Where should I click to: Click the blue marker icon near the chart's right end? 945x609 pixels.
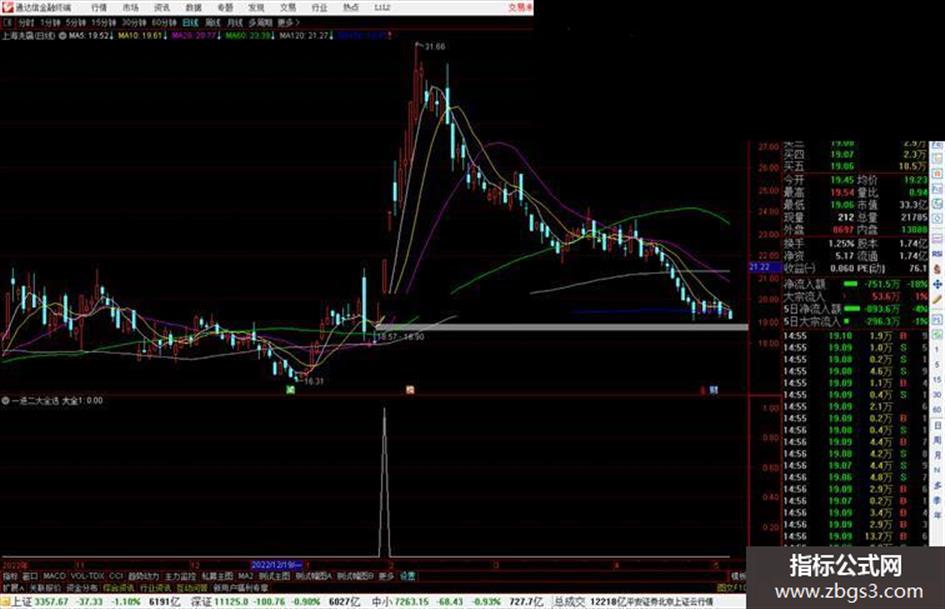pyautogui.click(x=714, y=390)
